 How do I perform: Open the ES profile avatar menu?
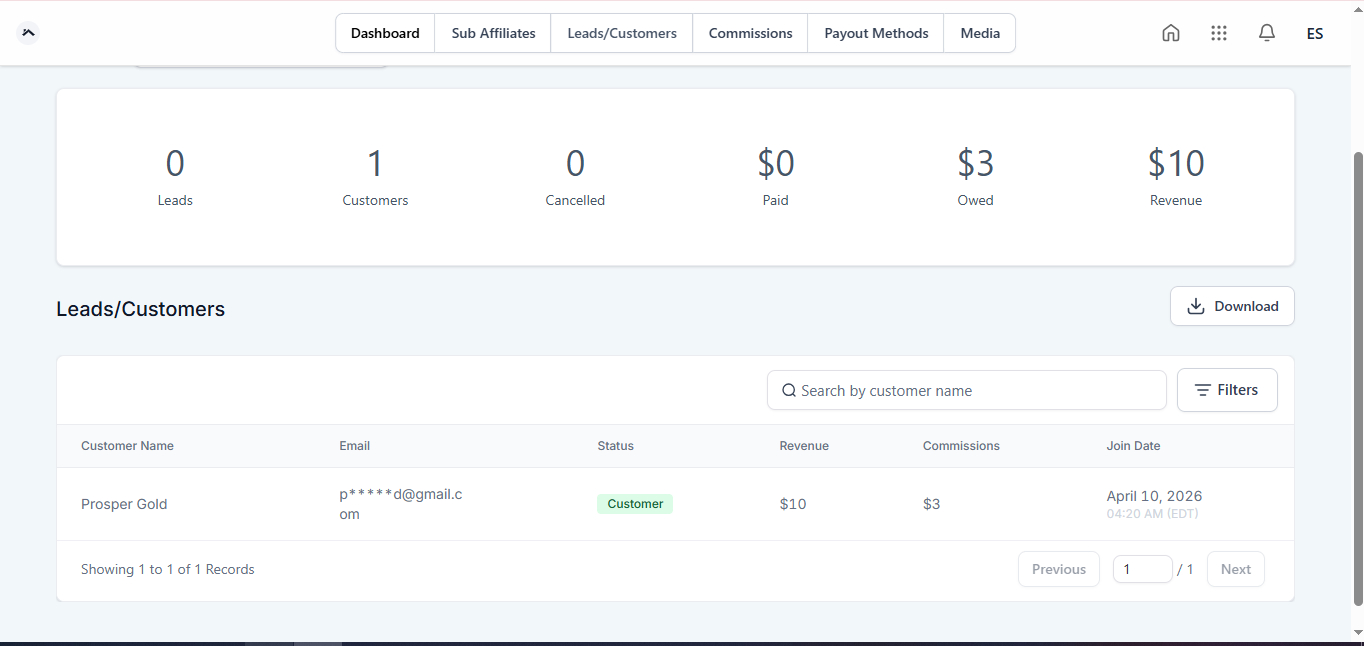click(x=1314, y=32)
